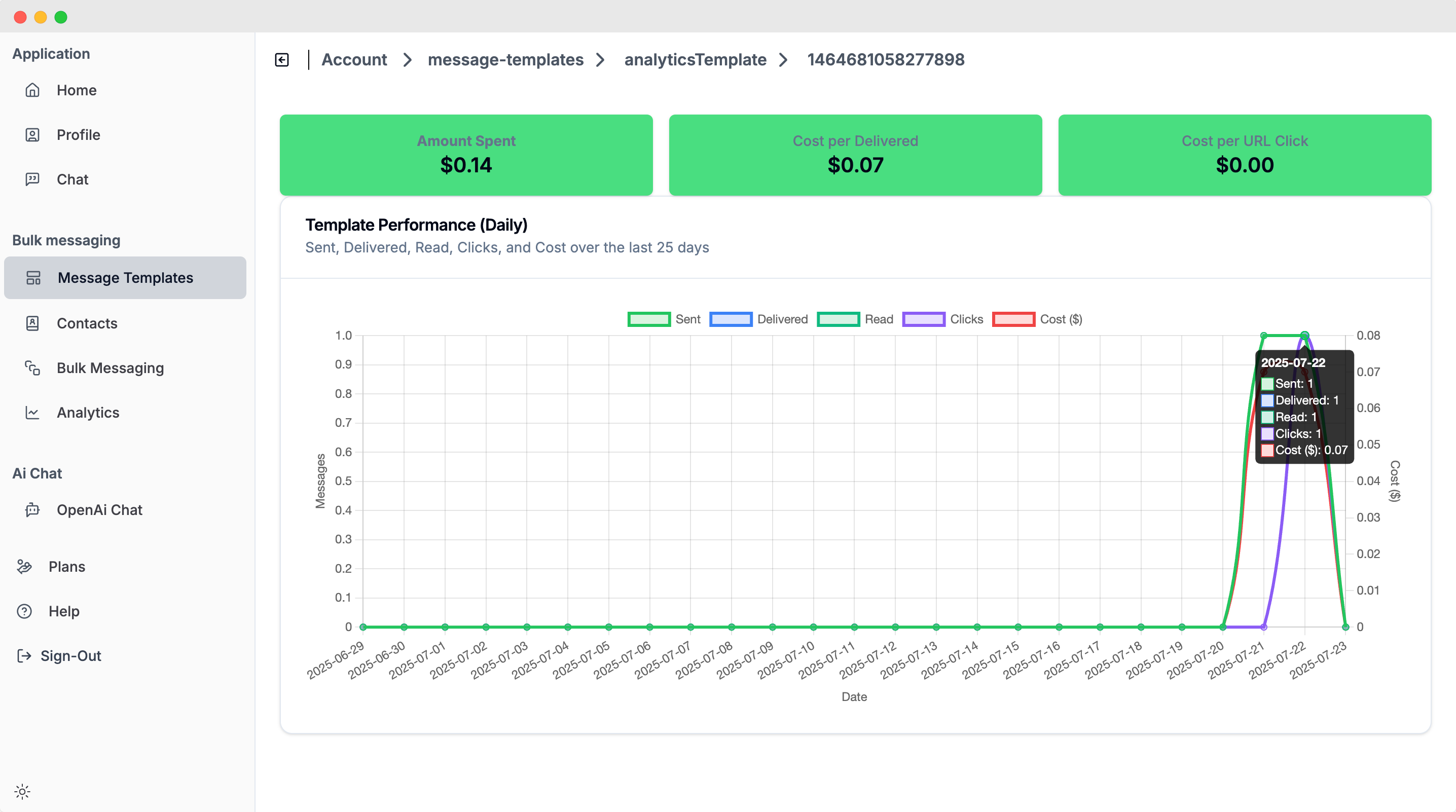Click the Cost per URL Click card

tap(1245, 155)
